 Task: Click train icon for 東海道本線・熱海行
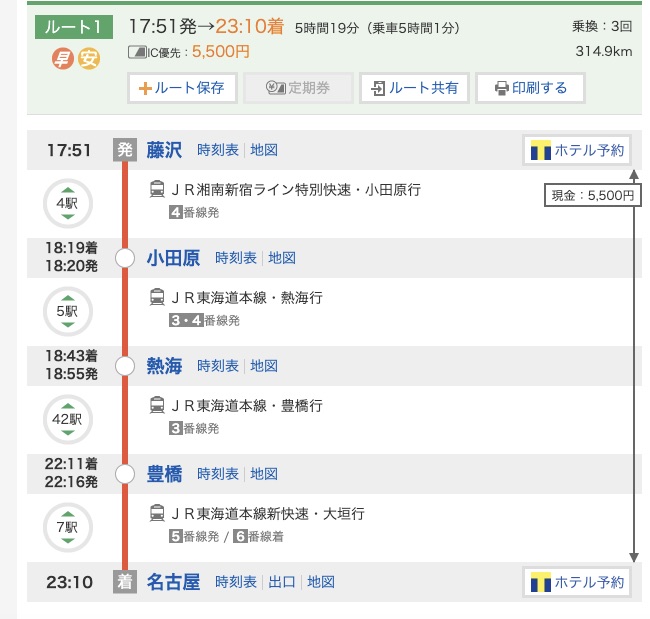(x=157, y=297)
